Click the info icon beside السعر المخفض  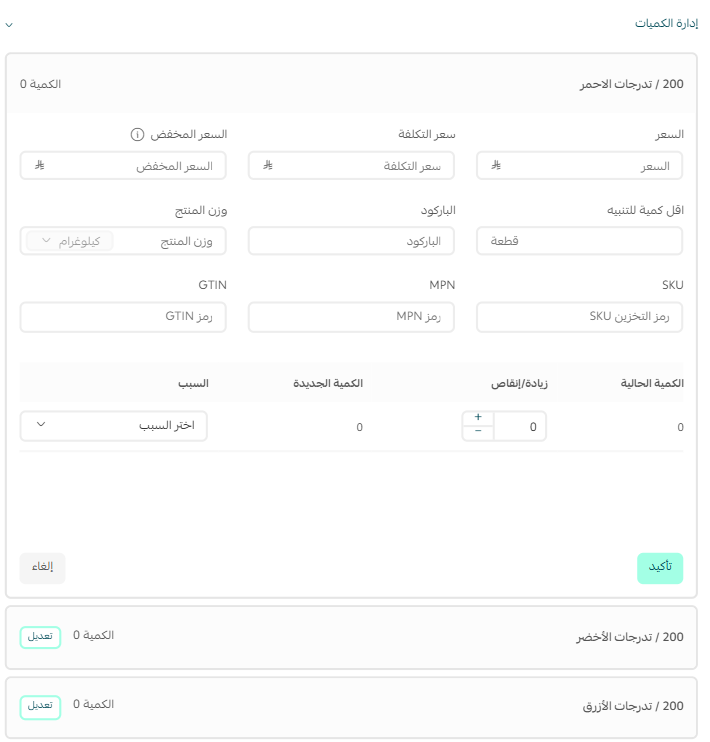(x=137, y=135)
